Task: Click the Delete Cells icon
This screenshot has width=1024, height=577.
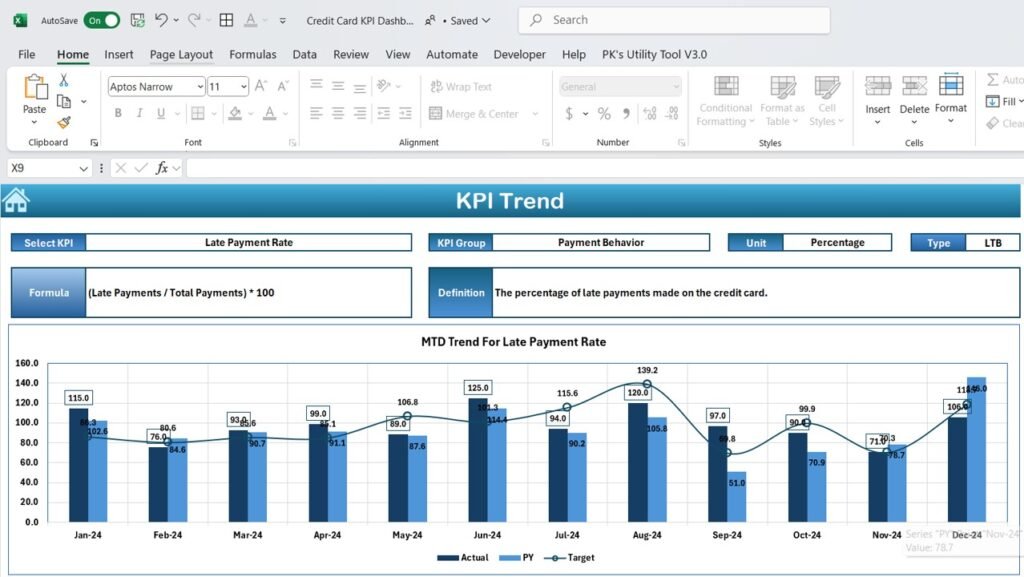Action: point(913,95)
